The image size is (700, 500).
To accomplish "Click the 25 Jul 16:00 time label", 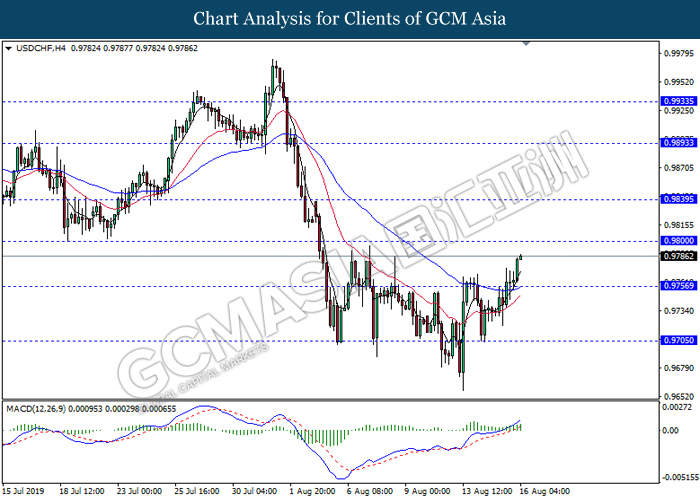I will [197, 491].
